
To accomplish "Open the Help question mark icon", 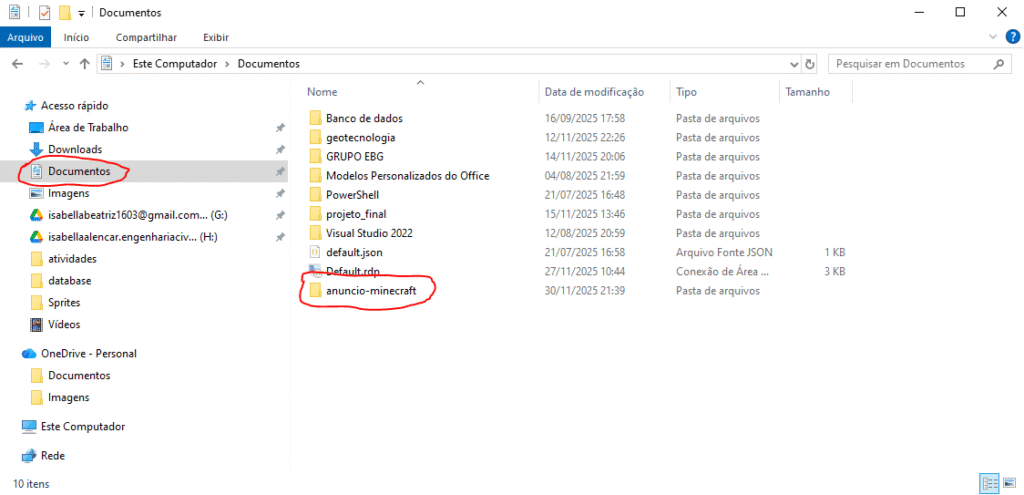I will pos(1012,38).
